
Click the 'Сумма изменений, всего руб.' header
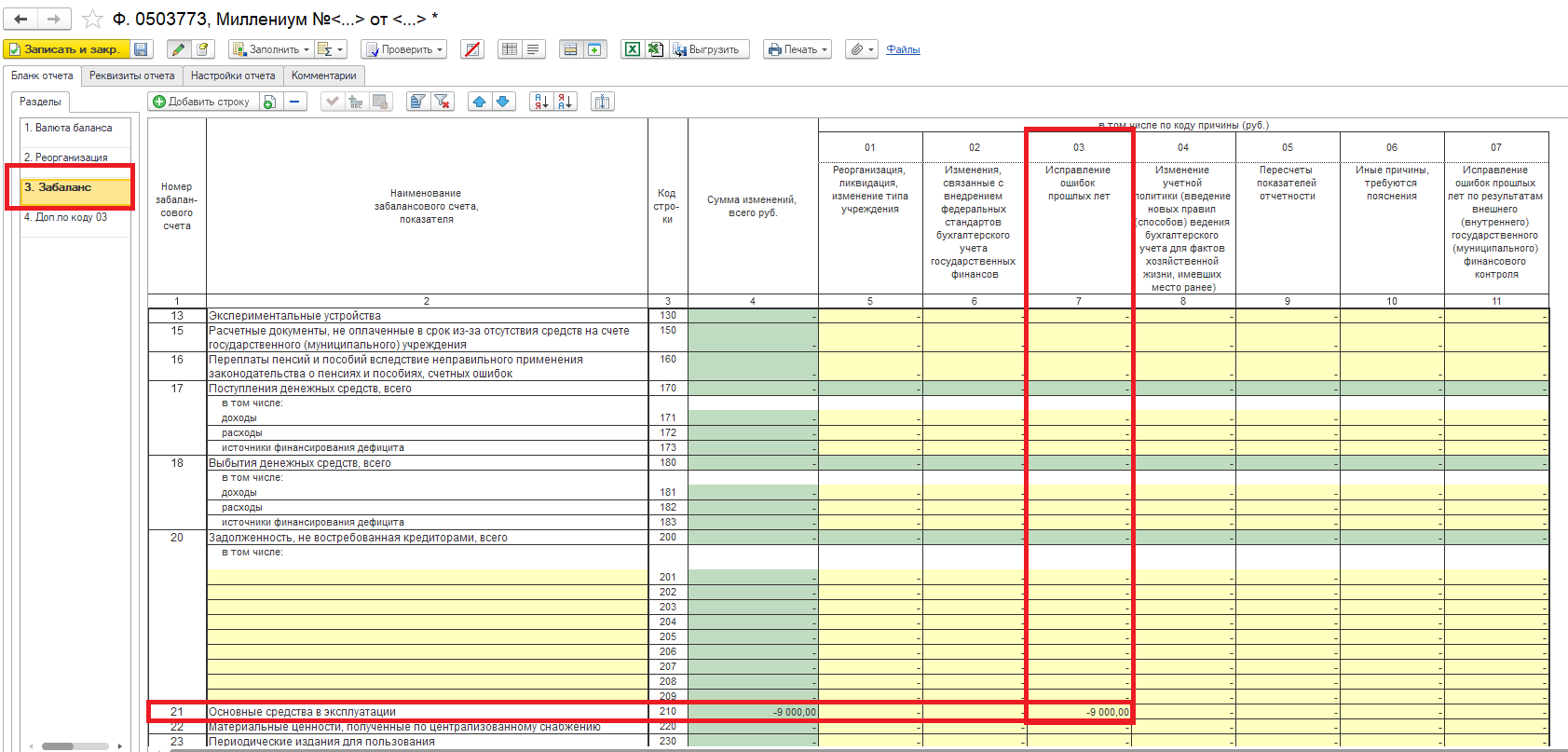pyautogui.click(x=753, y=206)
